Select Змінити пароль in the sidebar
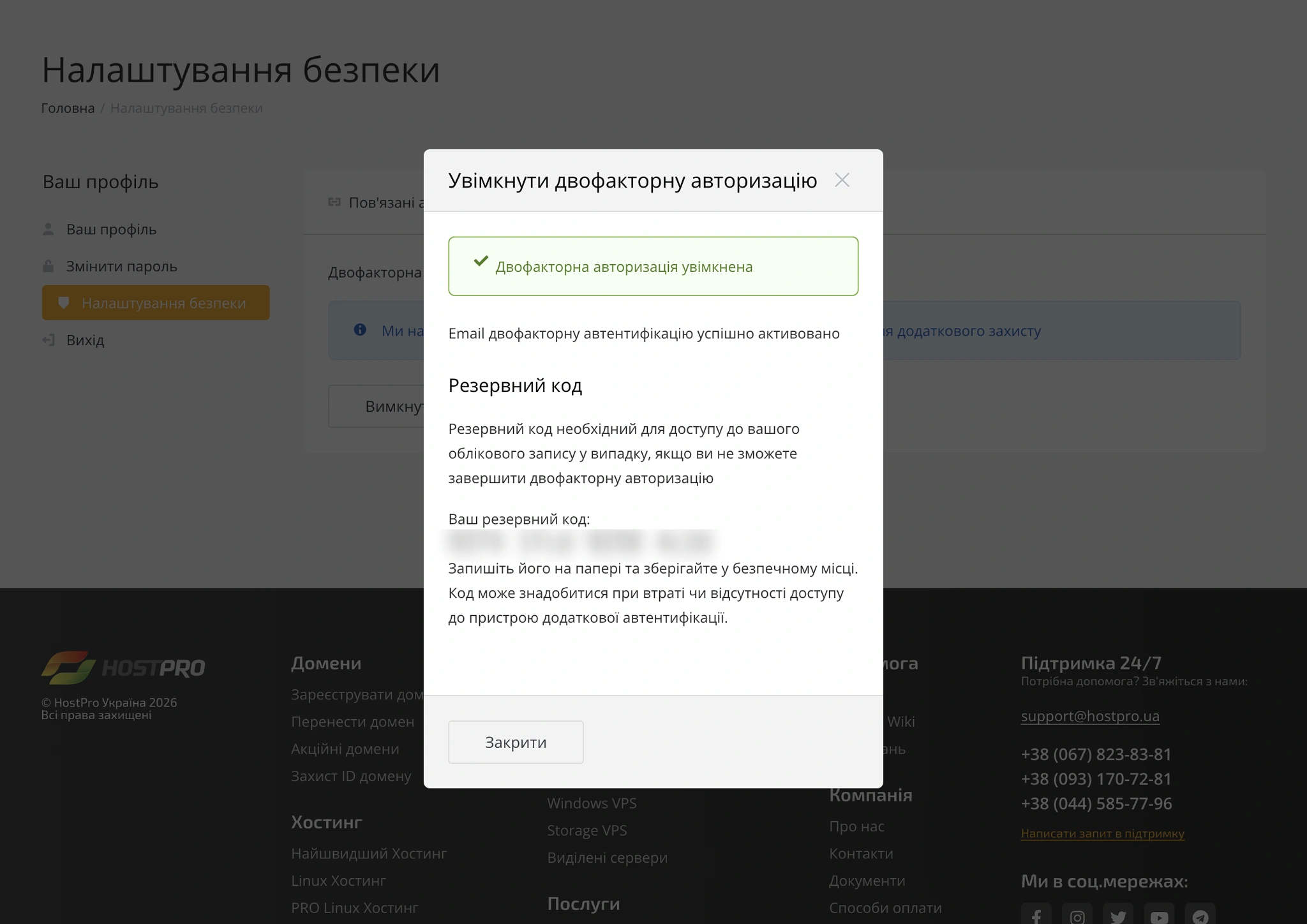The image size is (1307, 924). 121,266
